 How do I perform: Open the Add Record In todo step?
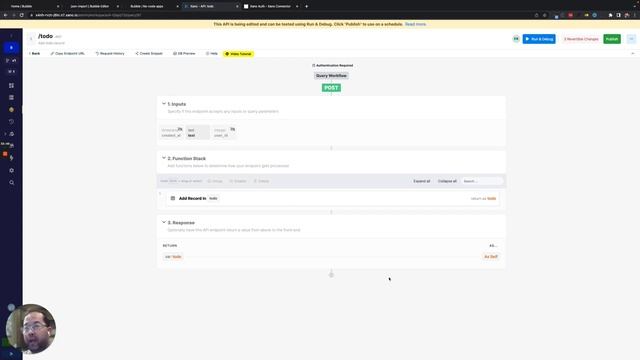[x=333, y=198]
